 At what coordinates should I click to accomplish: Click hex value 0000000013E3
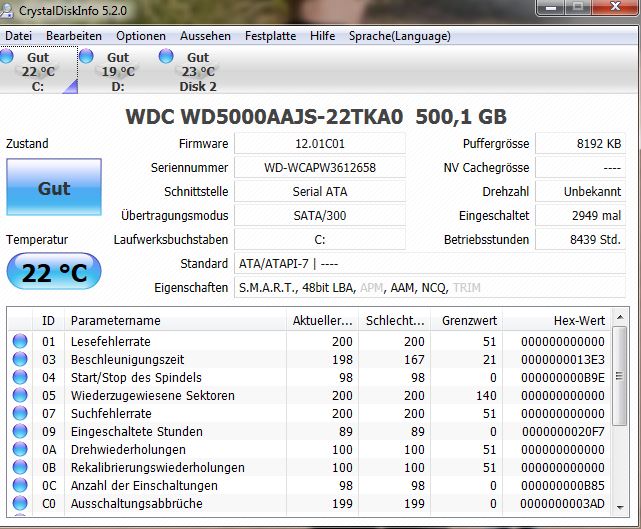tap(563, 359)
